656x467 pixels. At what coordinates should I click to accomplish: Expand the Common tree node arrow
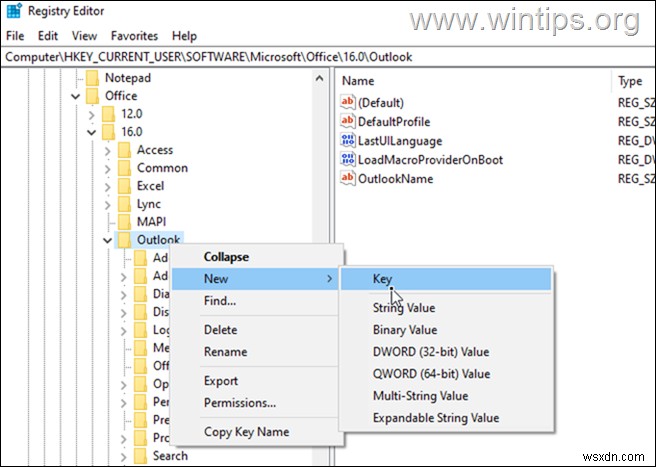pos(108,168)
